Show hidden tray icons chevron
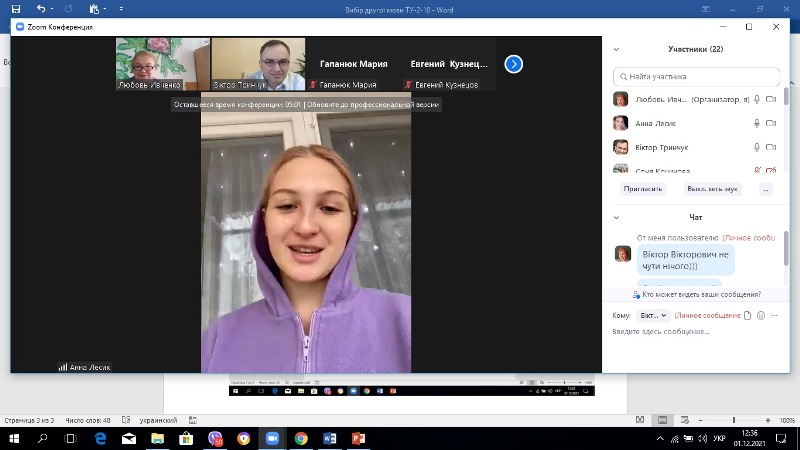This screenshot has height=450, width=800. point(660,439)
